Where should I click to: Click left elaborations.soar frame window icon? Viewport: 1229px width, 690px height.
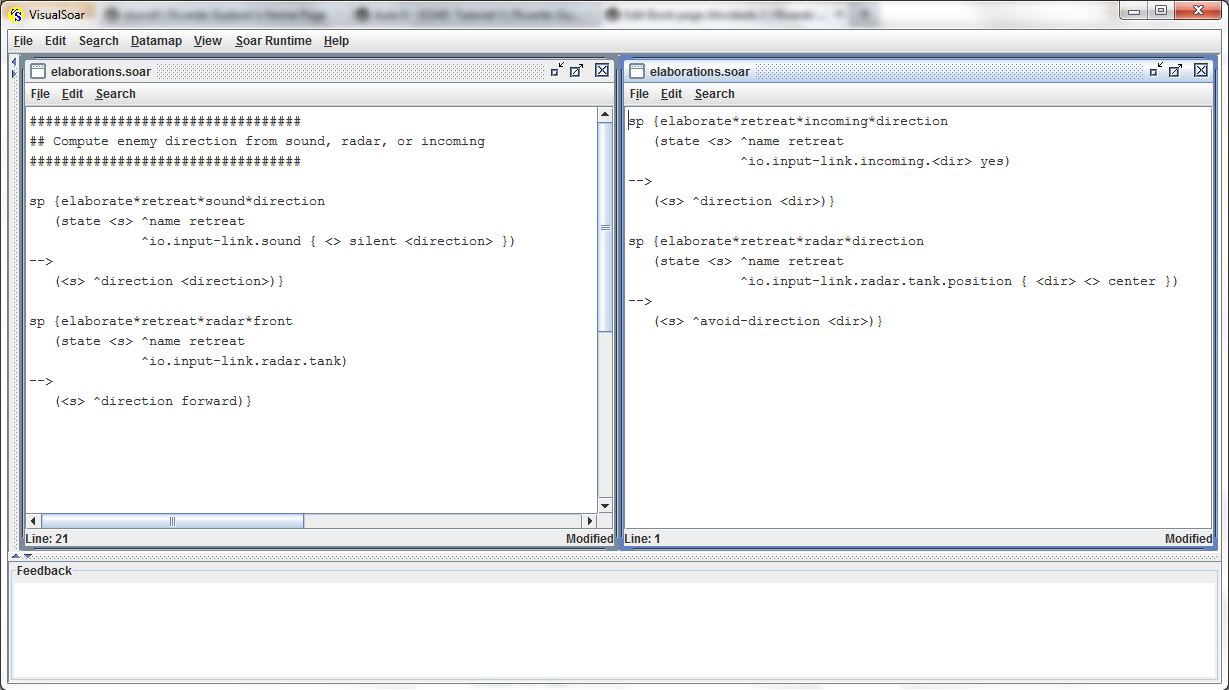click(x=38, y=71)
